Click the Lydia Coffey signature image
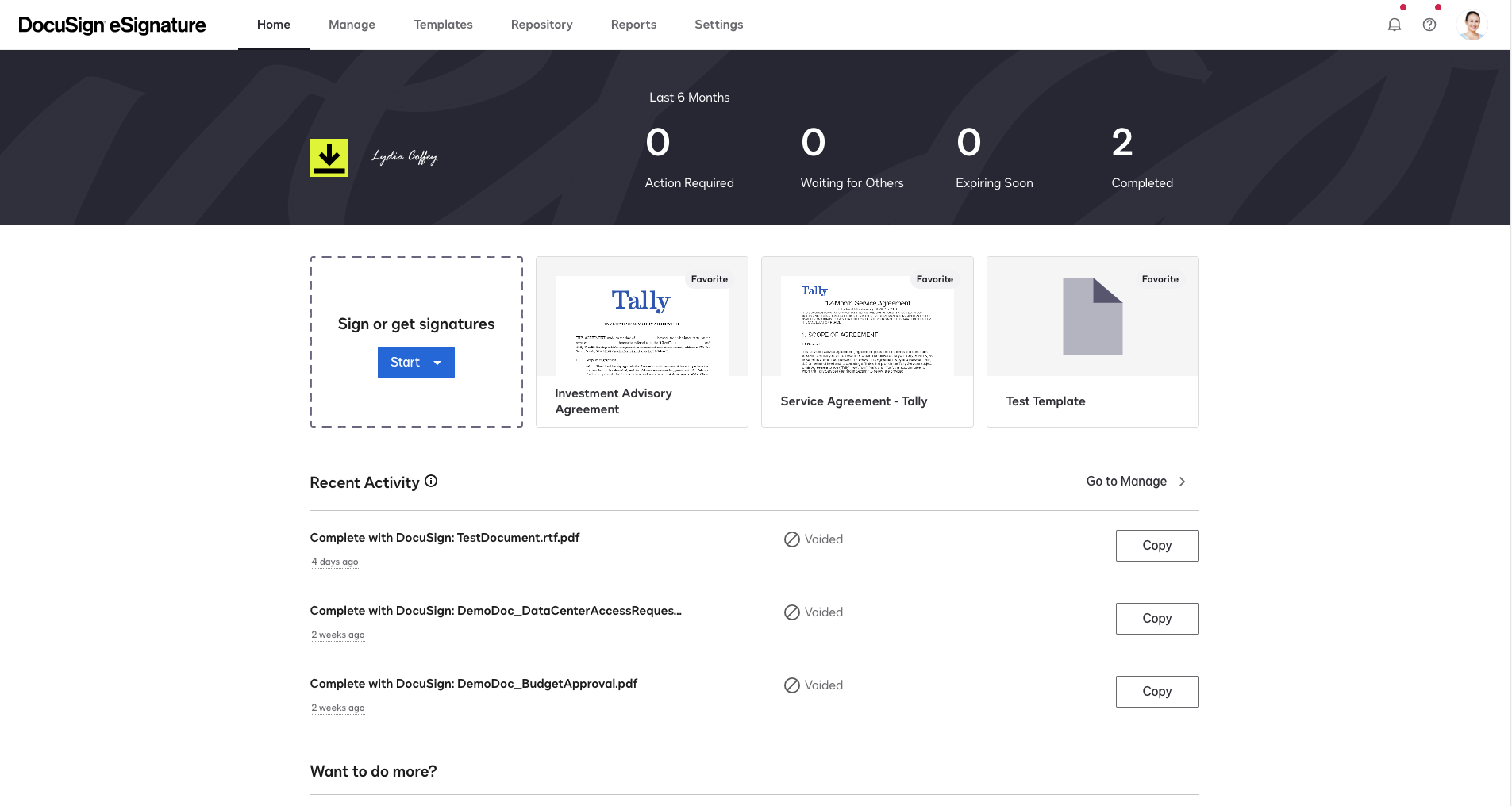1512x806 pixels. click(x=404, y=157)
